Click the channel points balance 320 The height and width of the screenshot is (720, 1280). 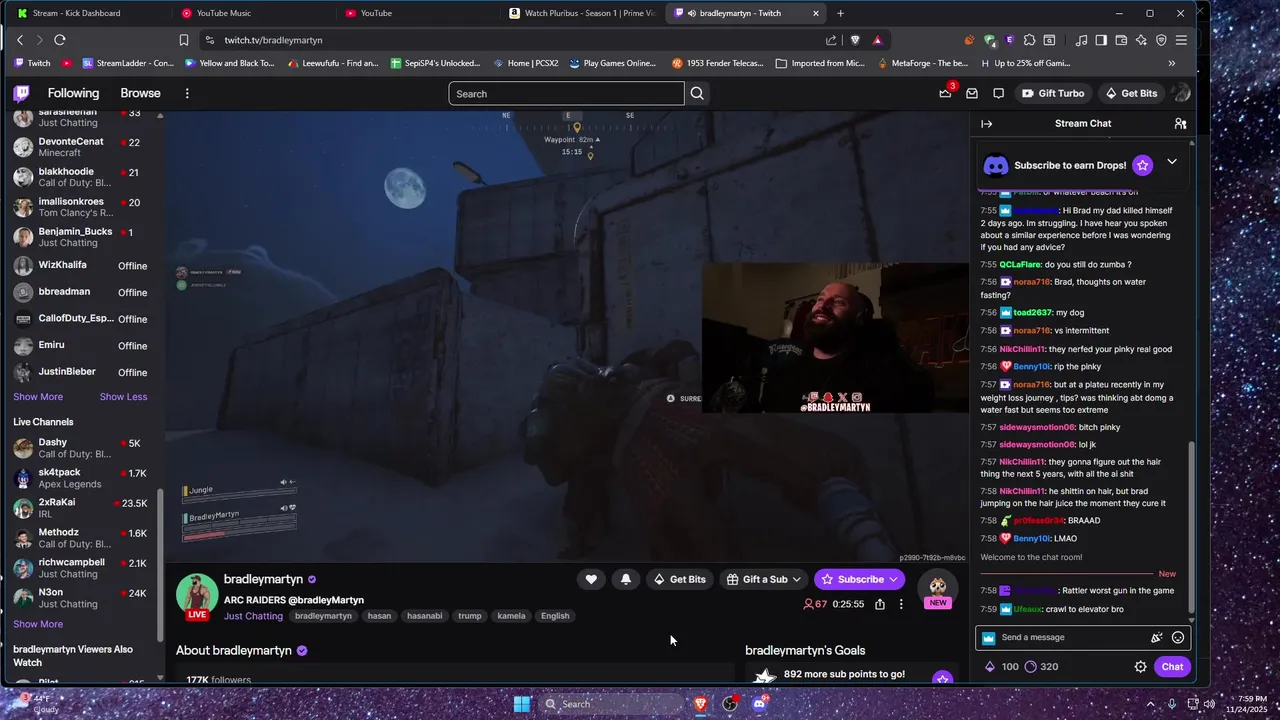tap(1042, 667)
